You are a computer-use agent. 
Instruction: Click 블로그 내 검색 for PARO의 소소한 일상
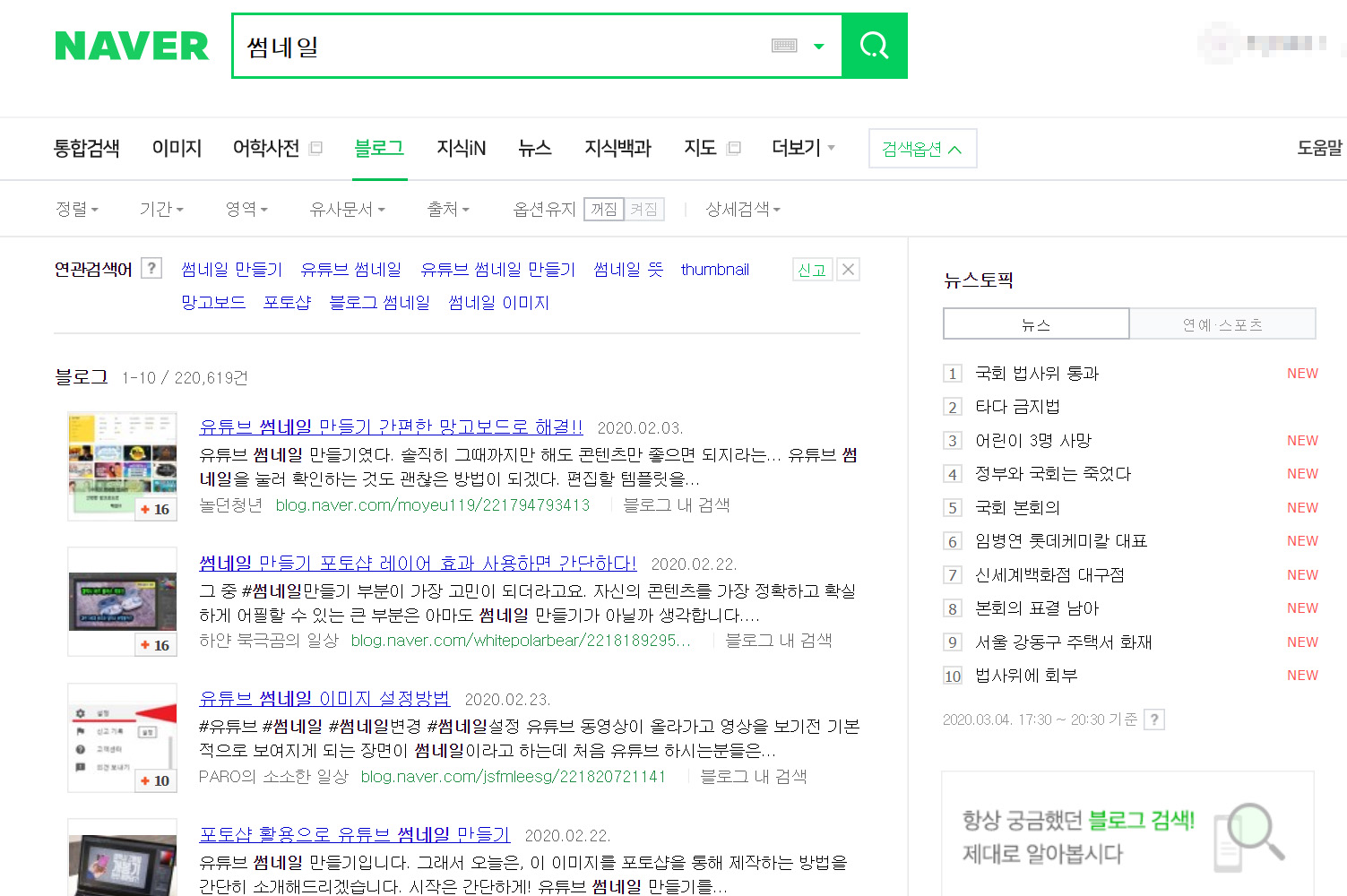click(x=754, y=777)
